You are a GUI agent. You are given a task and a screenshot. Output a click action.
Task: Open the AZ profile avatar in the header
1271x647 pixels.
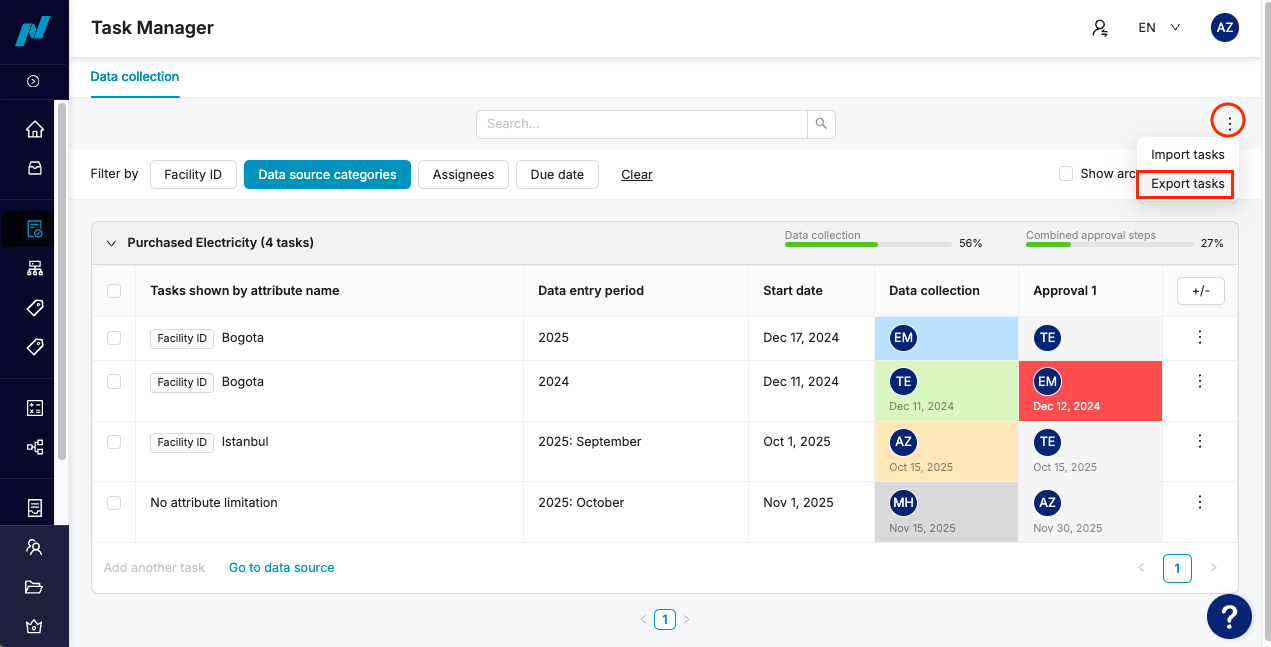click(x=1225, y=28)
